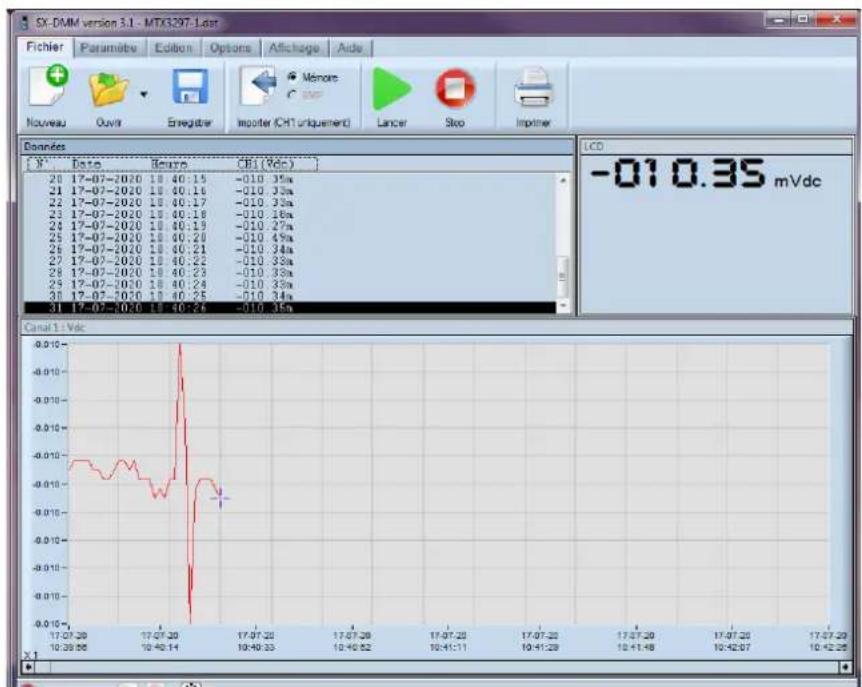Screen dimensions: 862x687
Task: Save data using the Enregistrer floppy icon
Action: tap(190, 86)
